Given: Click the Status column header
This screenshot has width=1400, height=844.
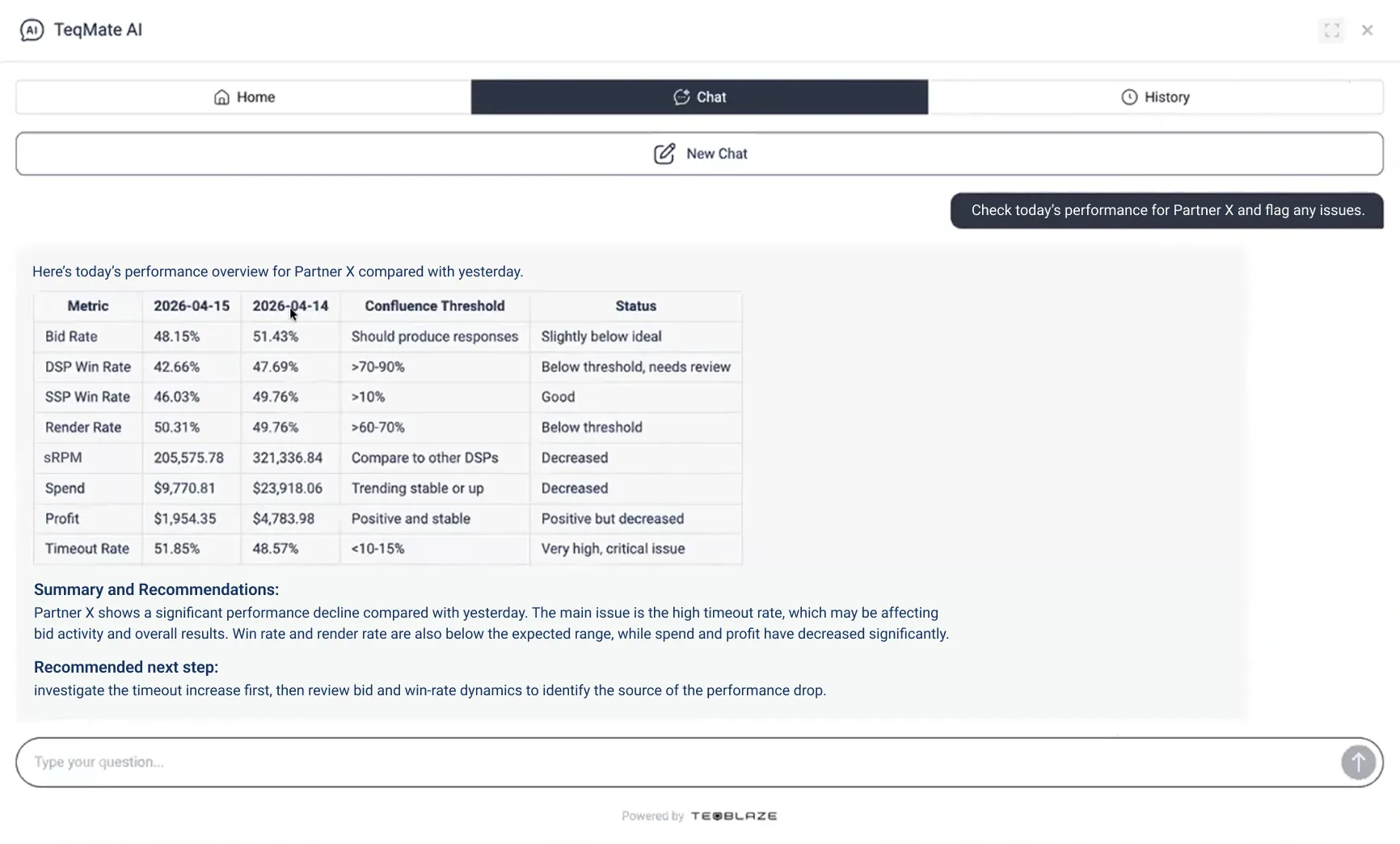Looking at the screenshot, I should [635, 306].
